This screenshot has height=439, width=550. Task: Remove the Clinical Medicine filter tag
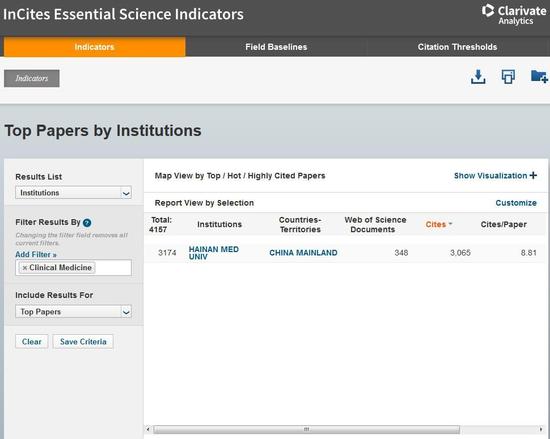[x=25, y=268]
